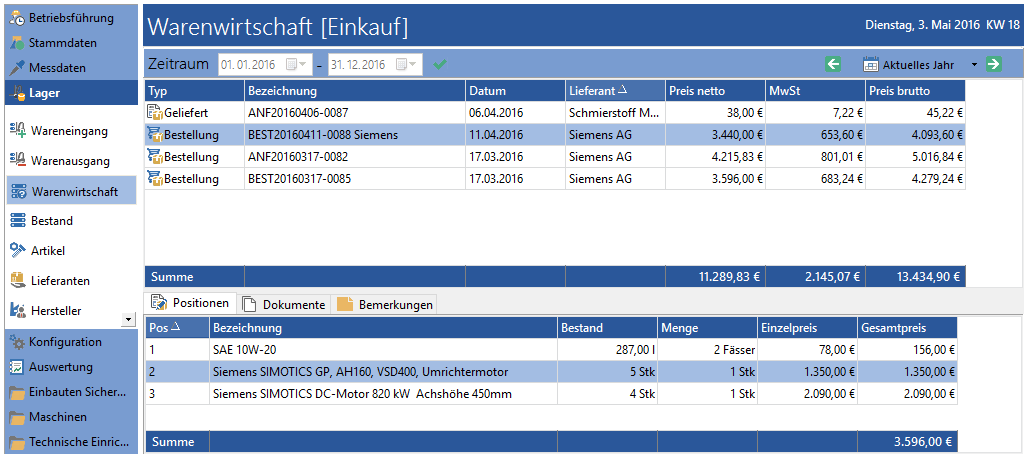Open the end date calendar dropdown
The width and height of the screenshot is (1028, 459).
[x=408, y=64]
